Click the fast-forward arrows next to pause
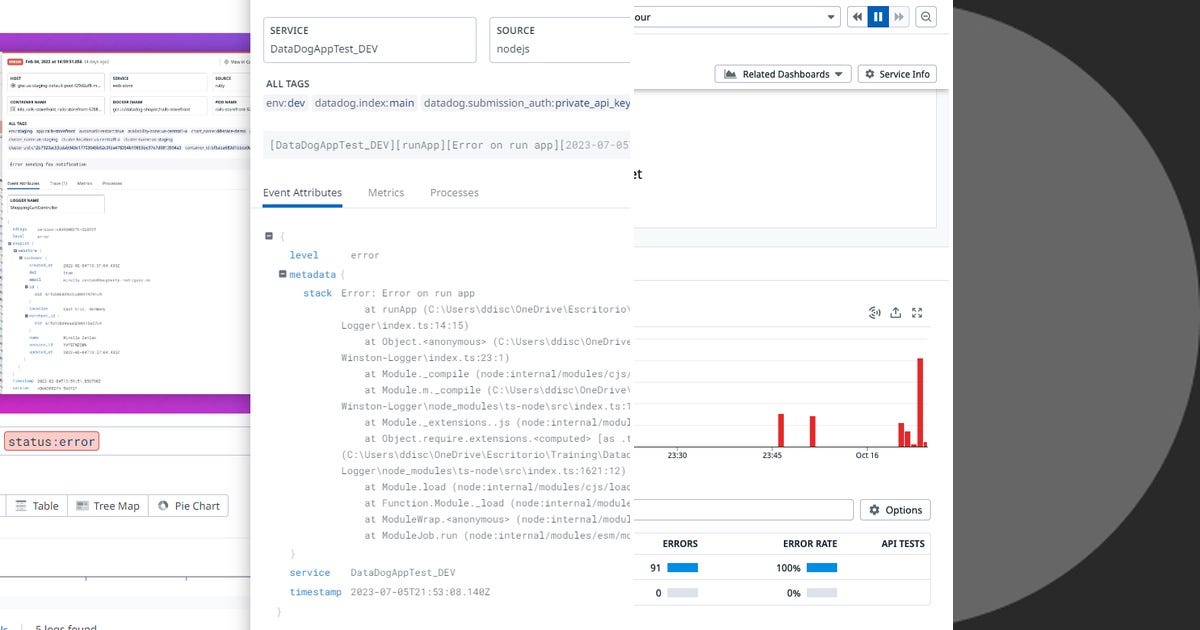The height and width of the screenshot is (630, 1200). coord(899,16)
